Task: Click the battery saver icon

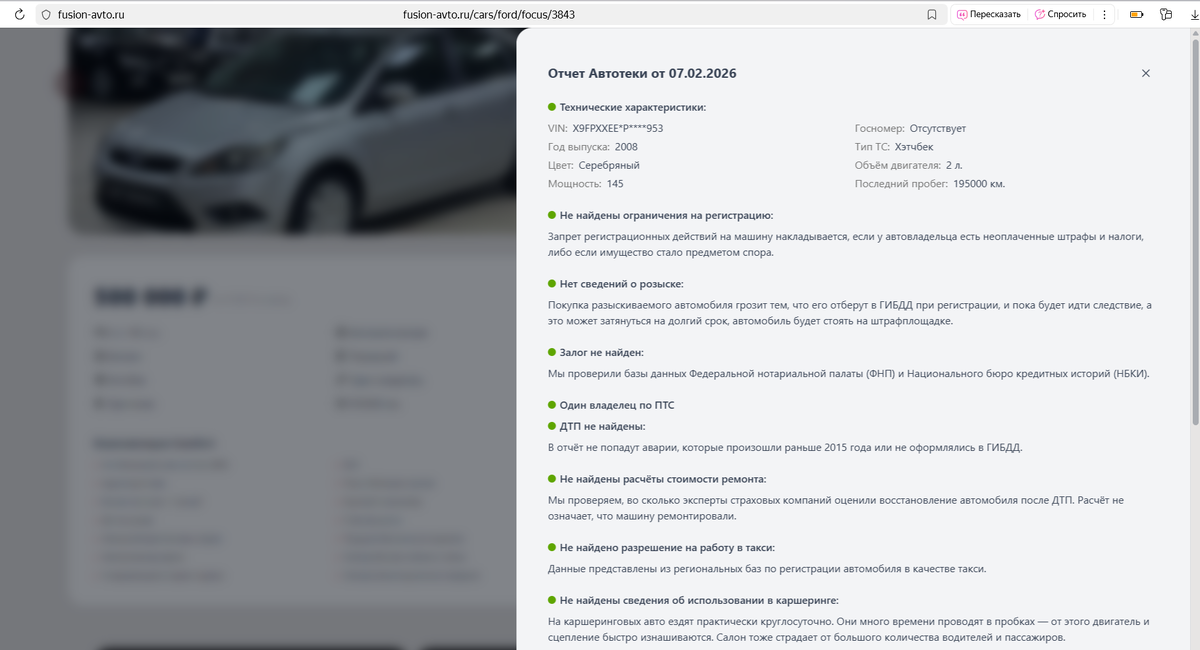Action: coord(1137,15)
